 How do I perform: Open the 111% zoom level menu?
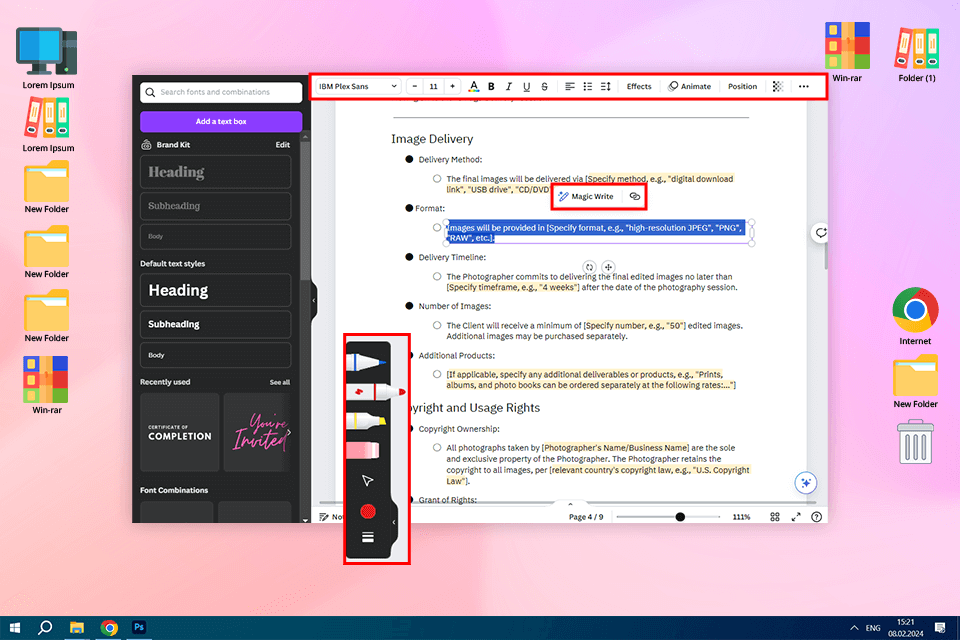(741, 517)
